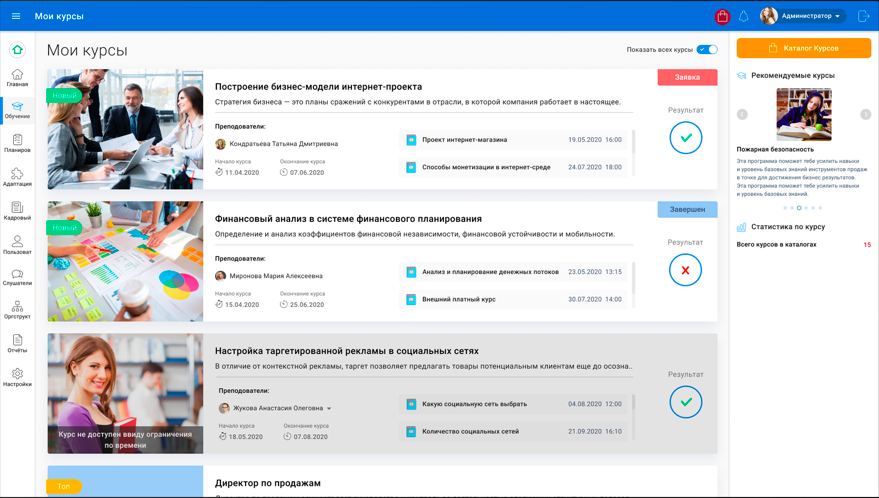Viewport: 879px width, 498px height.
Task: Open Настройки in the sidebar
Action: [x=17, y=378]
